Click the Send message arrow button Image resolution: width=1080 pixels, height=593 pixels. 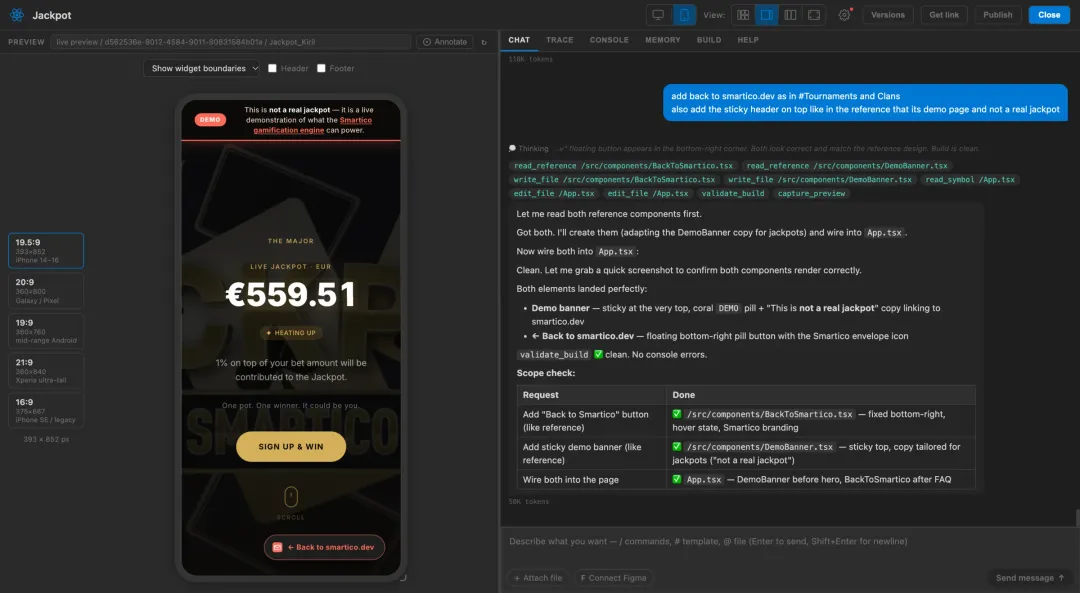click(x=1030, y=578)
